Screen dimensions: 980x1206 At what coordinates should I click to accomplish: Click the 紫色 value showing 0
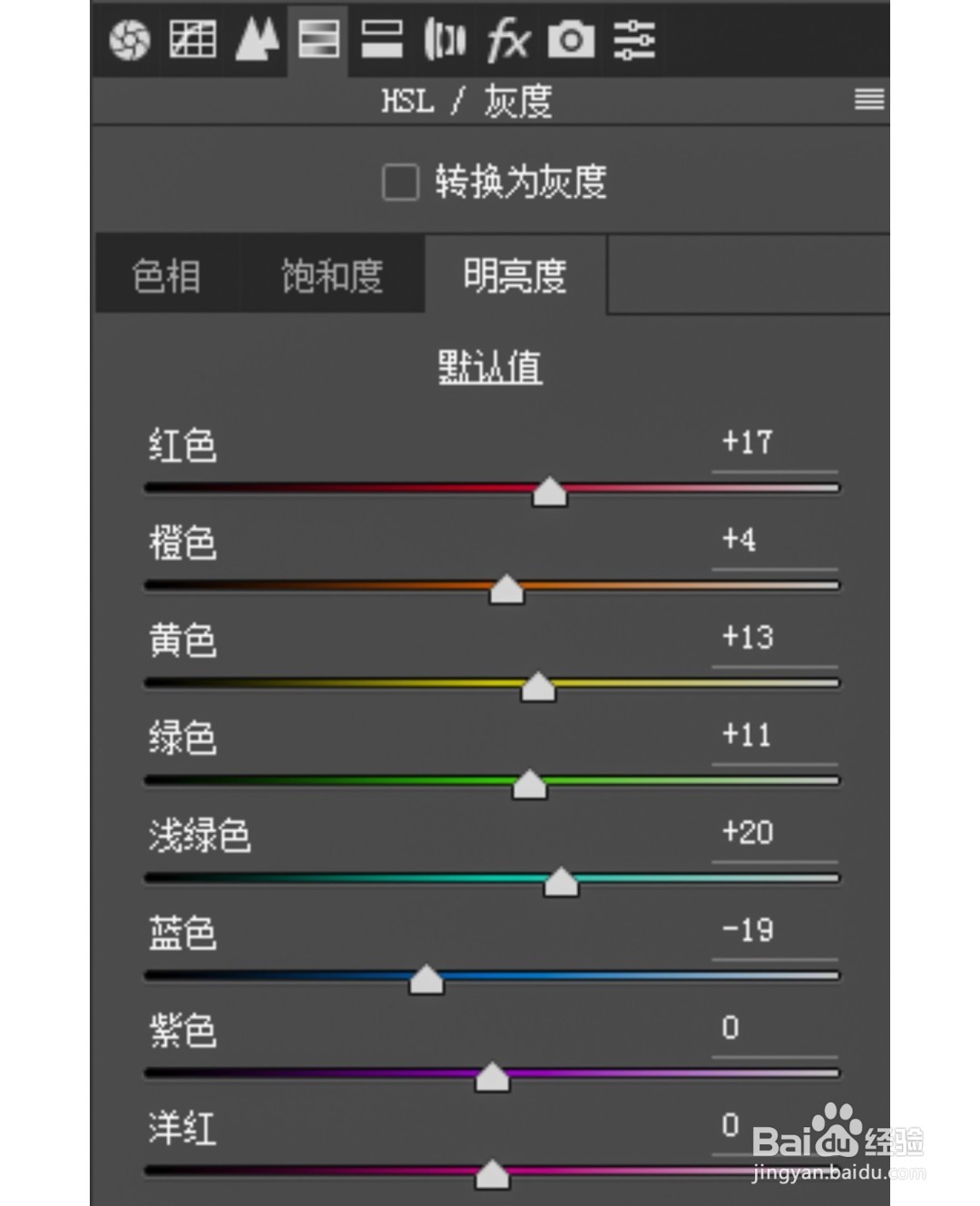pos(729,1028)
